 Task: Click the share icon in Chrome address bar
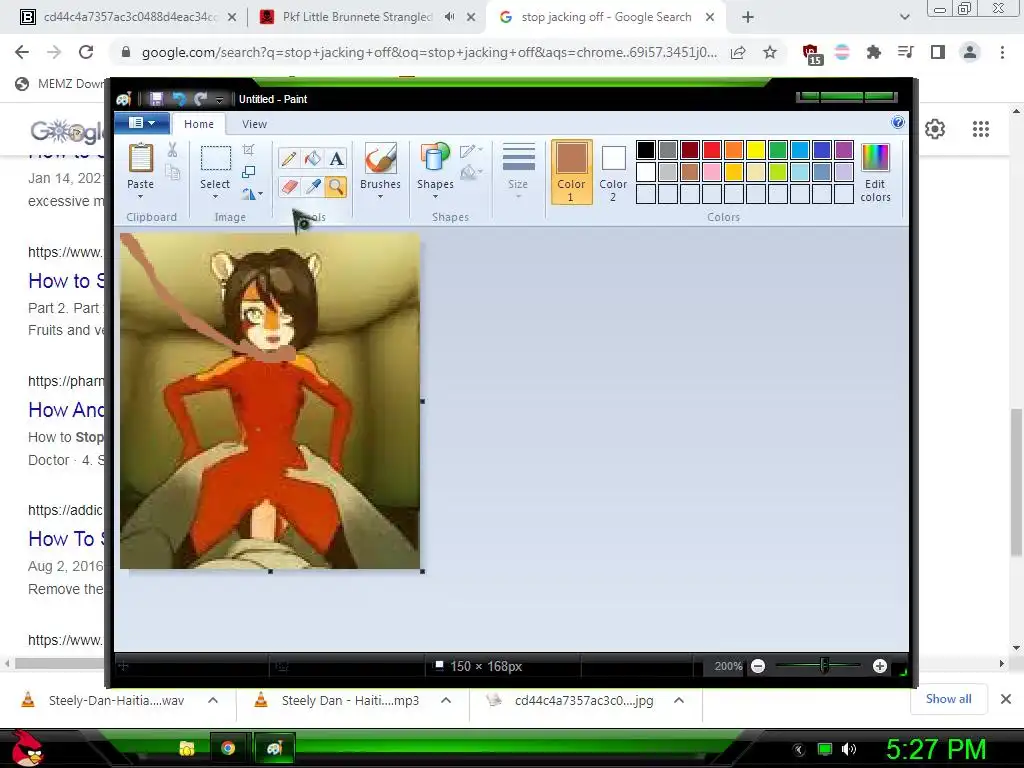coord(738,52)
